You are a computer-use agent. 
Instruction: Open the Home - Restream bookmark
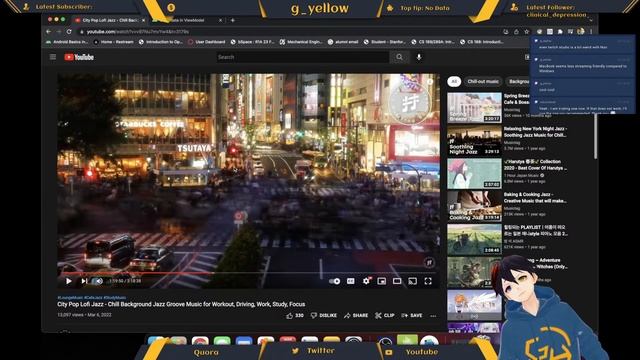[x=113, y=42]
